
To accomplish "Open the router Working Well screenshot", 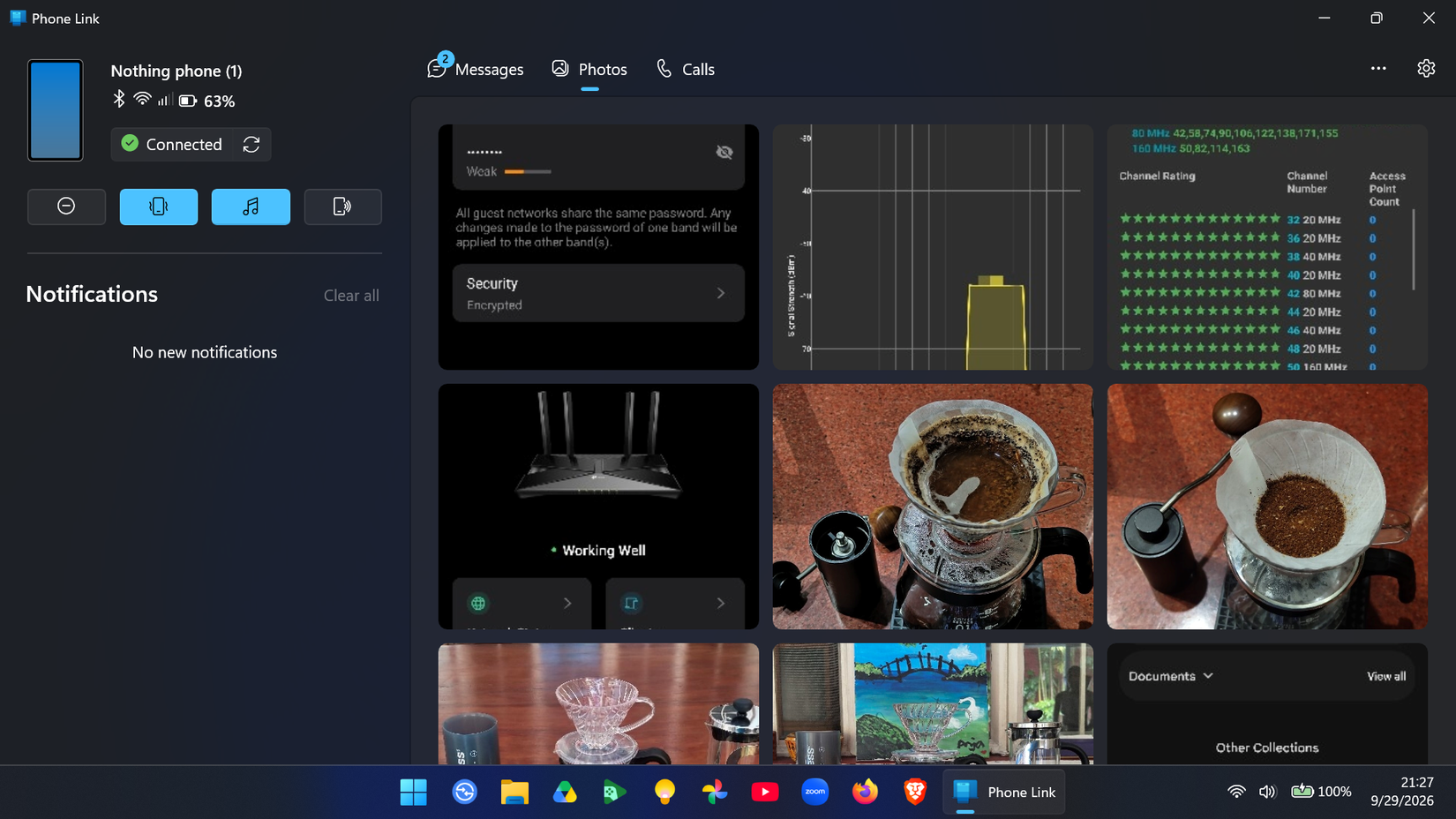I will [598, 507].
